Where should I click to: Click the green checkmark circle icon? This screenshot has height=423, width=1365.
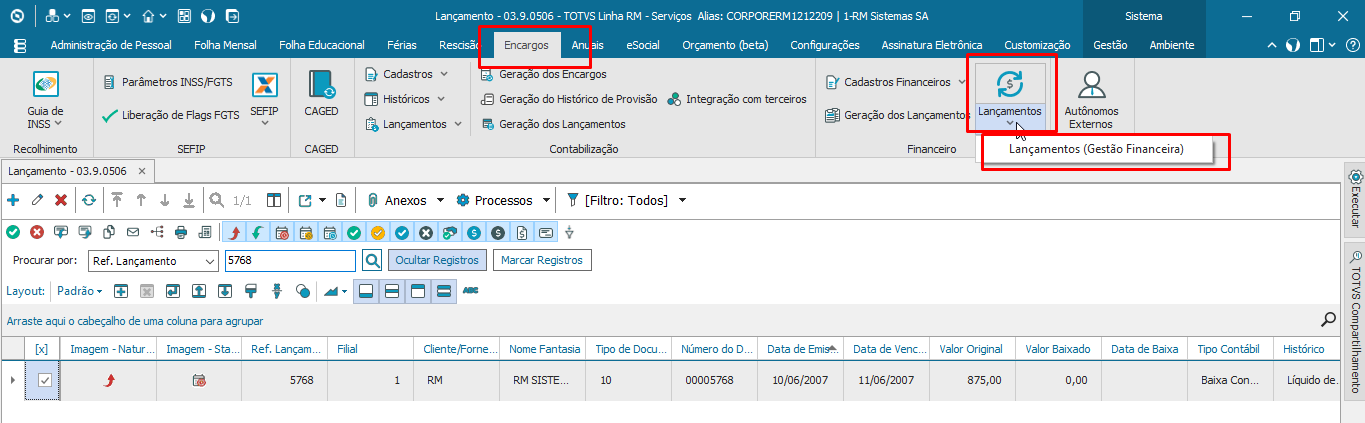coord(13,232)
